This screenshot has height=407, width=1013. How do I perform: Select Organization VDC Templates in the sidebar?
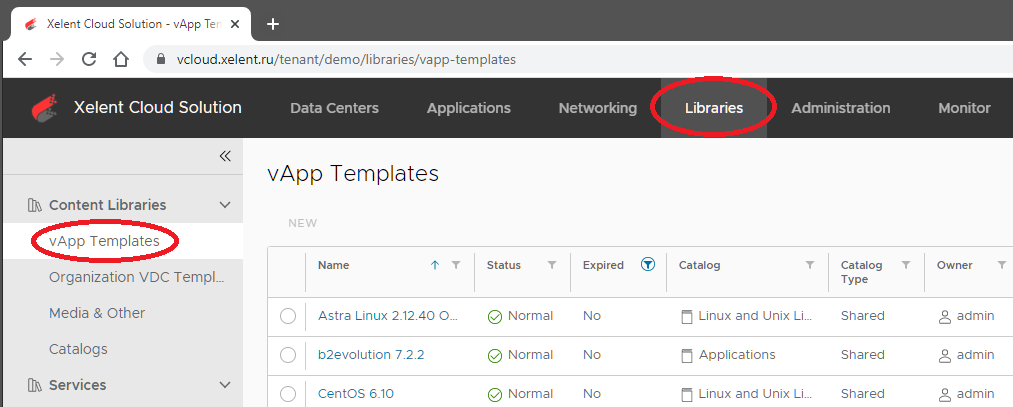(137, 277)
